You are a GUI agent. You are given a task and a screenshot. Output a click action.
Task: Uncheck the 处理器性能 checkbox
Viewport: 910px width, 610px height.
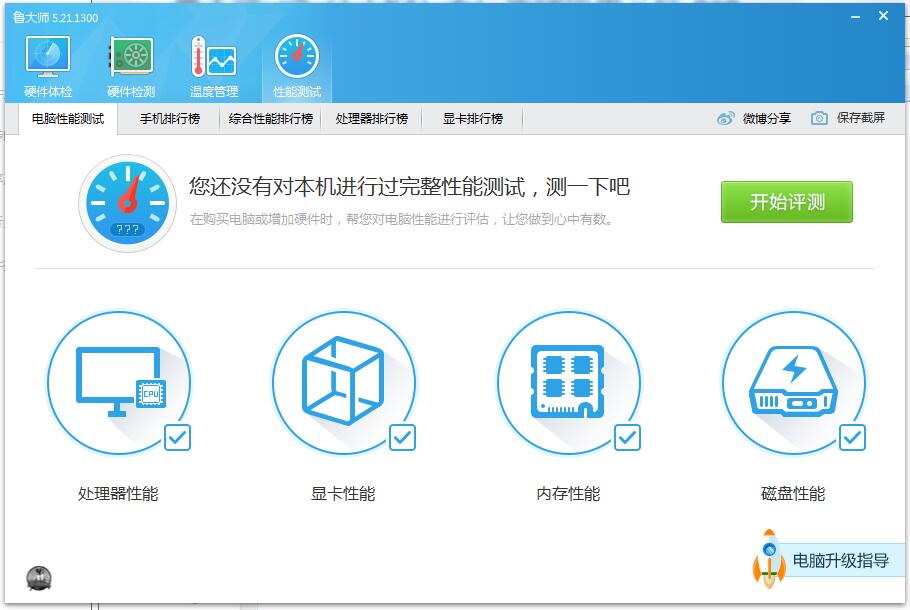click(178, 438)
